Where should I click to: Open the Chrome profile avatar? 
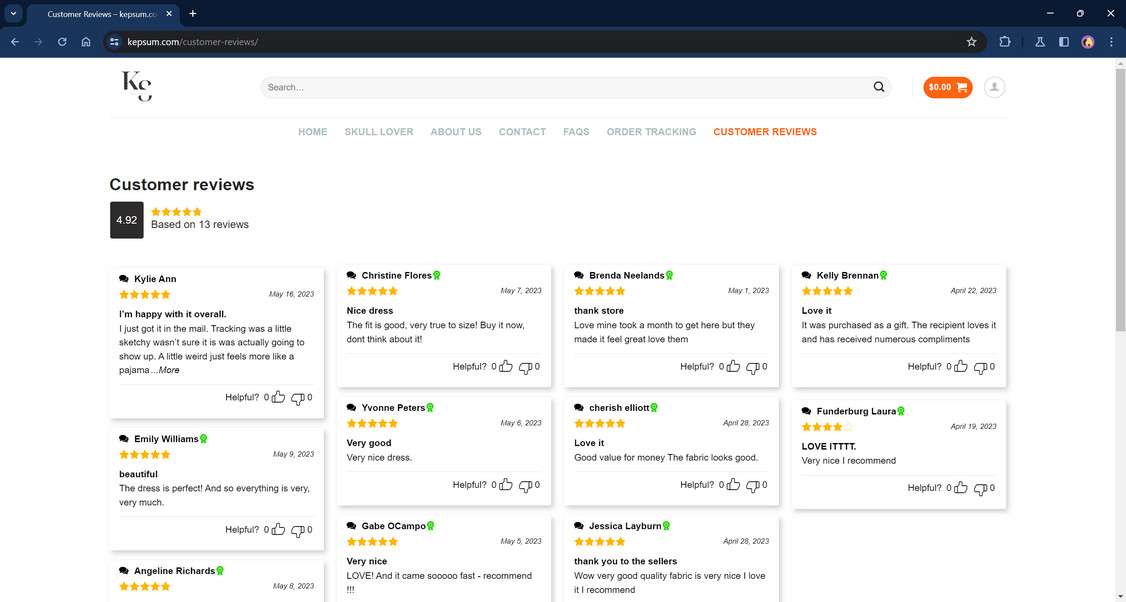click(1088, 42)
